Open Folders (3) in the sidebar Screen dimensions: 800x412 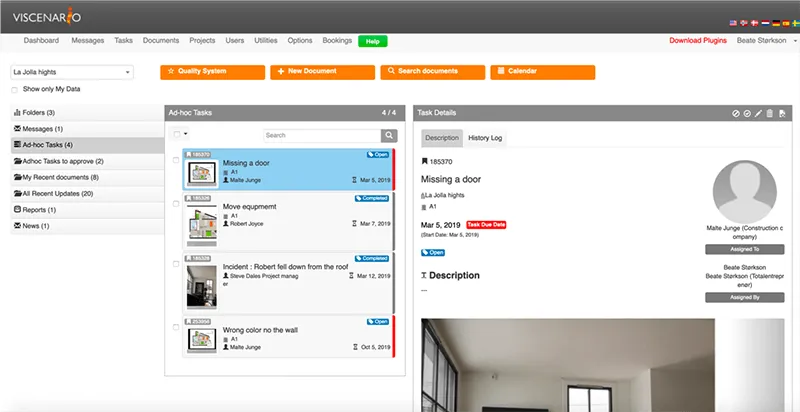(x=87, y=113)
